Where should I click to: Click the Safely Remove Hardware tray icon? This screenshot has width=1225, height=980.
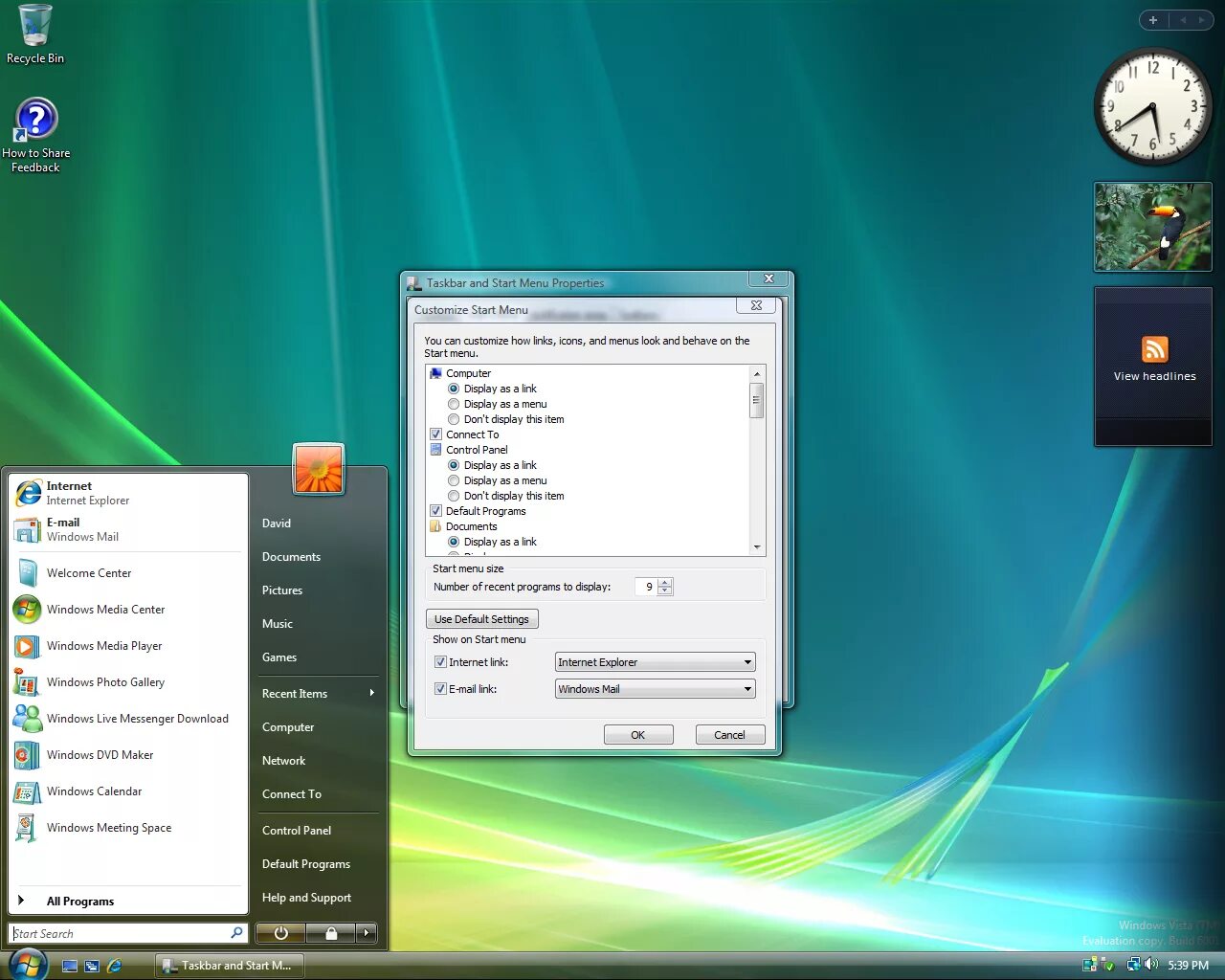tap(1108, 965)
